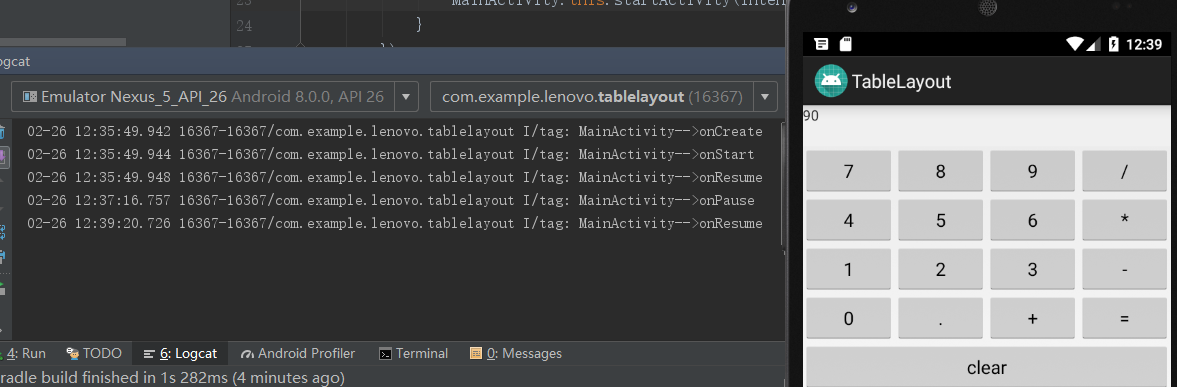Tap the 7 calculator button
This screenshot has width=1177, height=387.
(848, 172)
